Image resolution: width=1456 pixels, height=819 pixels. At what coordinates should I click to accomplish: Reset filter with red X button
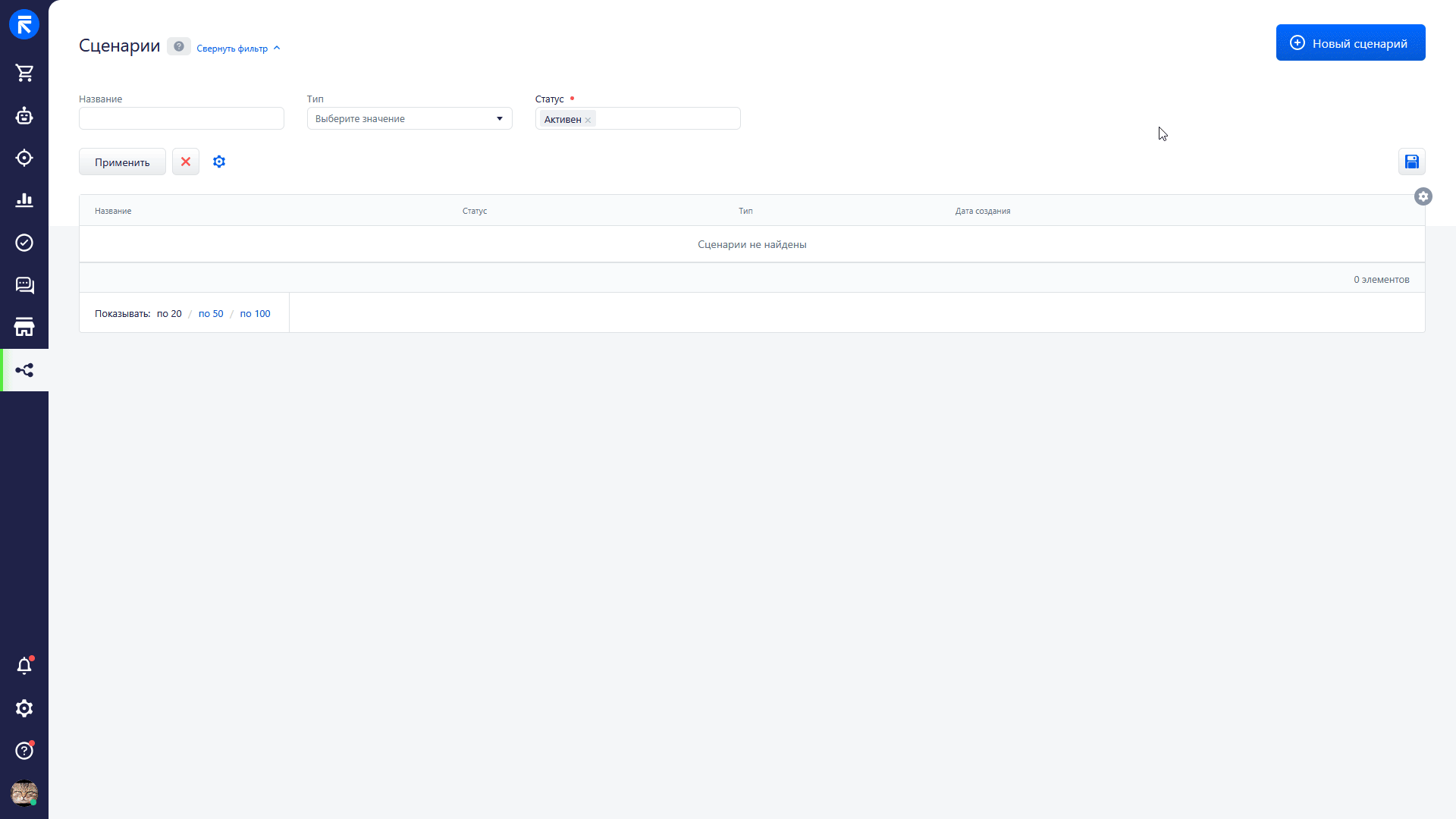[x=186, y=162]
